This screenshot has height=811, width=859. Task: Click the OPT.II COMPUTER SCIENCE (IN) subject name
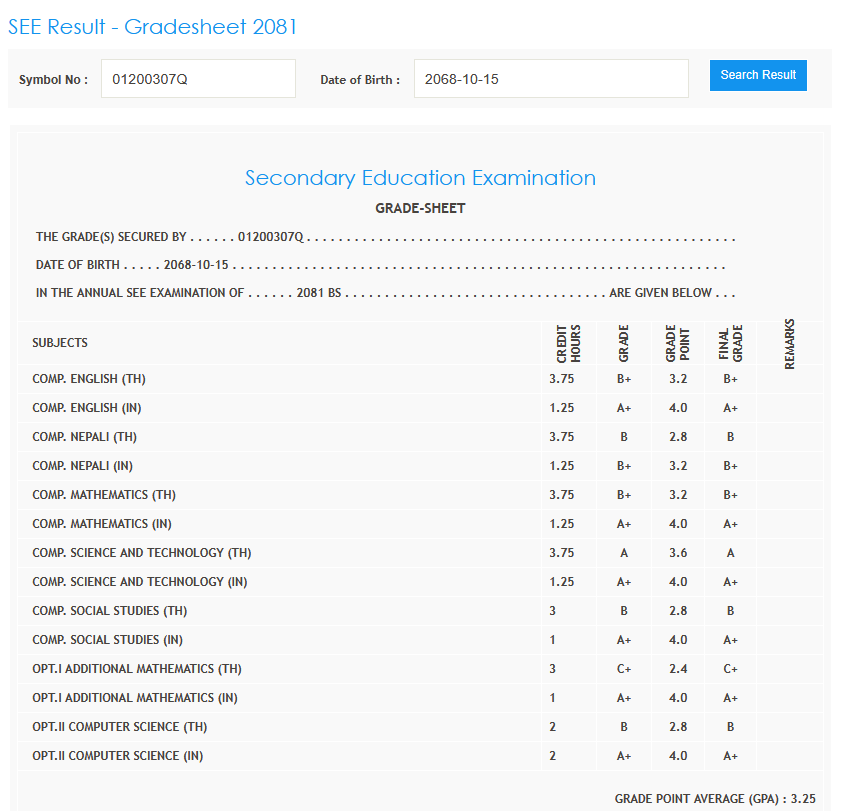tap(118, 756)
